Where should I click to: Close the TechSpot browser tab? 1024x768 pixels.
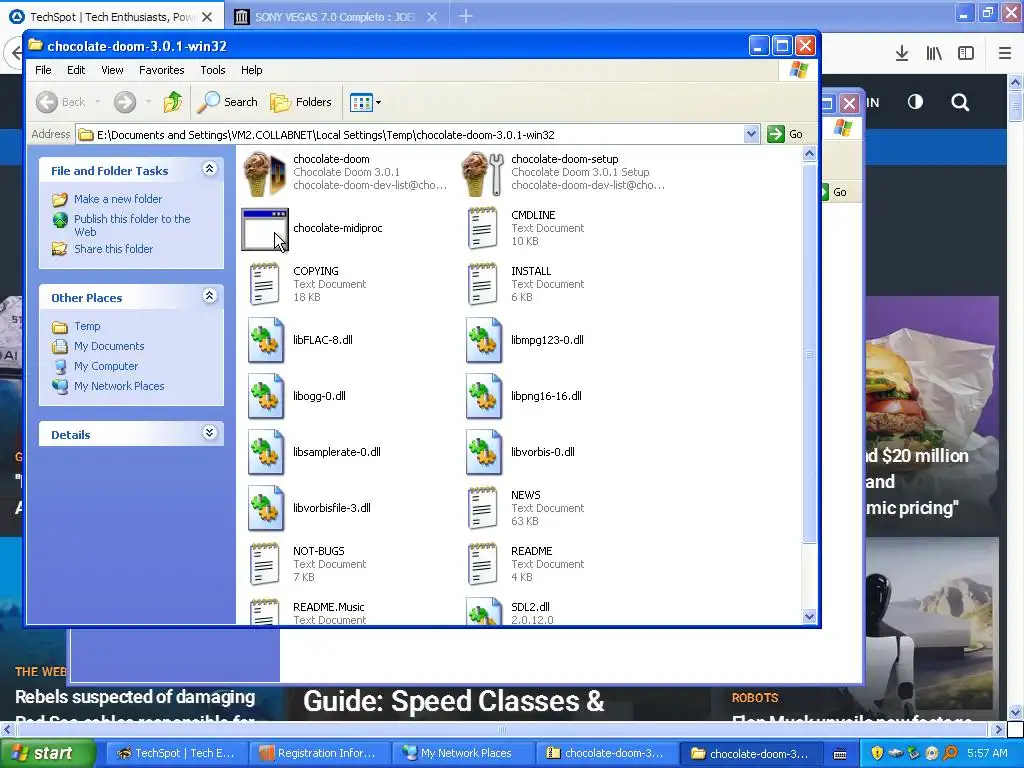coord(207,17)
